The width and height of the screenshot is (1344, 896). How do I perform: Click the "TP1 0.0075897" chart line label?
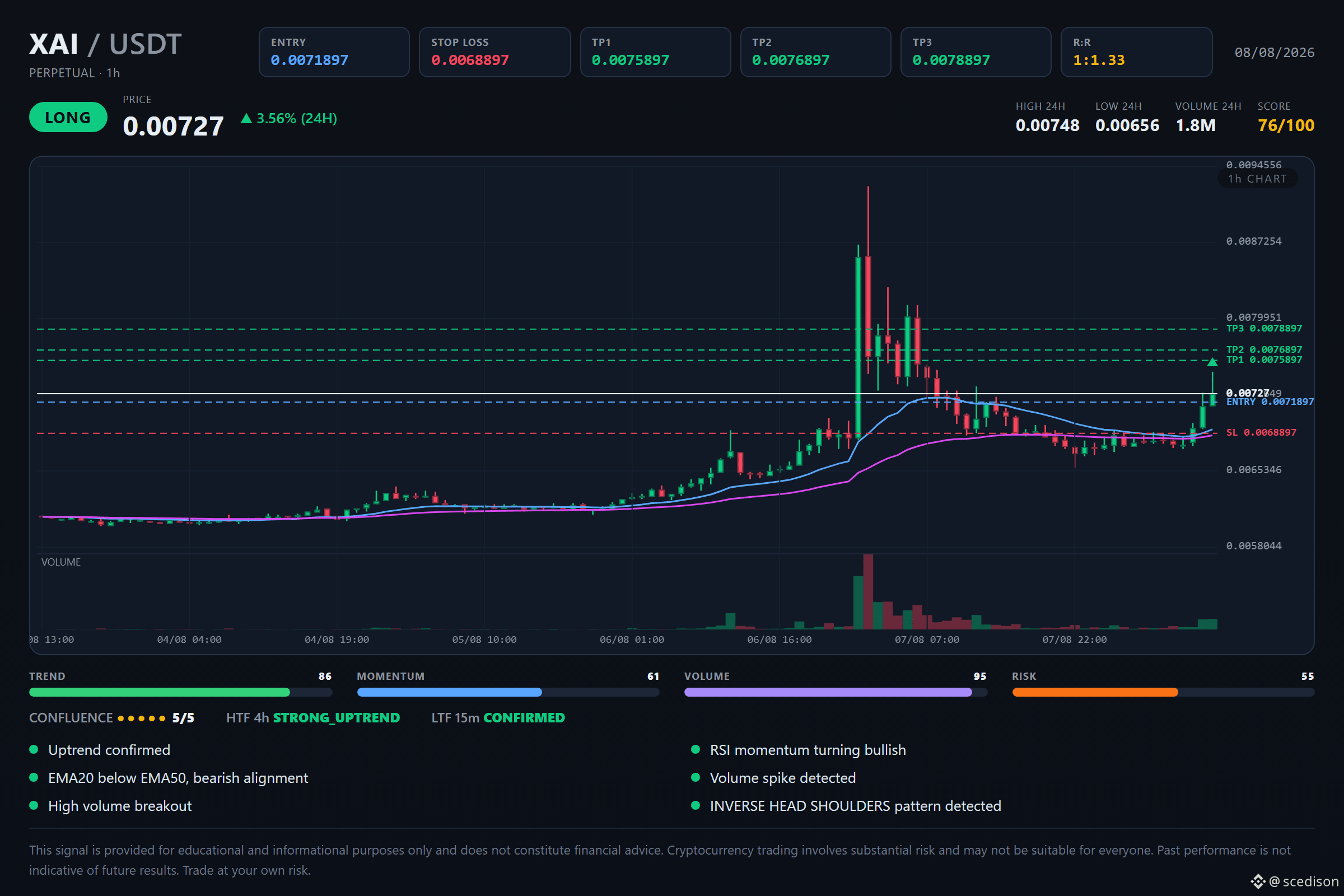1264,360
